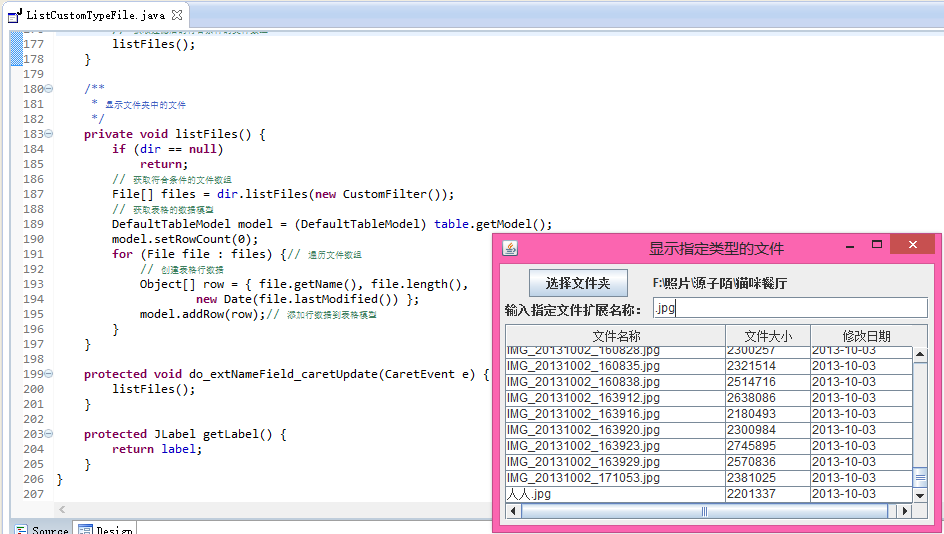Click the table's vertical scrollbar down arrow
Screen dimensions: 944x534
pos(920,495)
